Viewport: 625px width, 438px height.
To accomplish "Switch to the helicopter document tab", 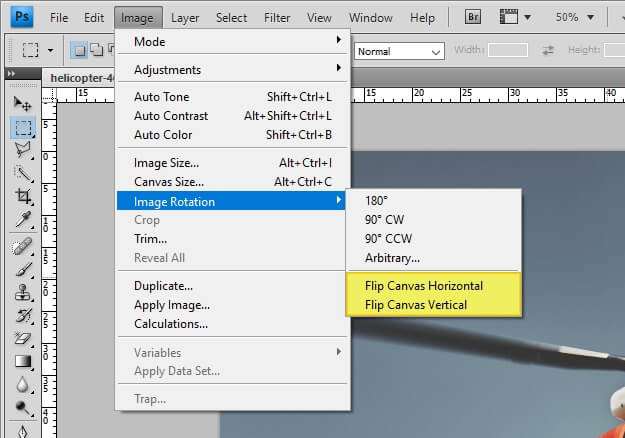I will [80, 78].
